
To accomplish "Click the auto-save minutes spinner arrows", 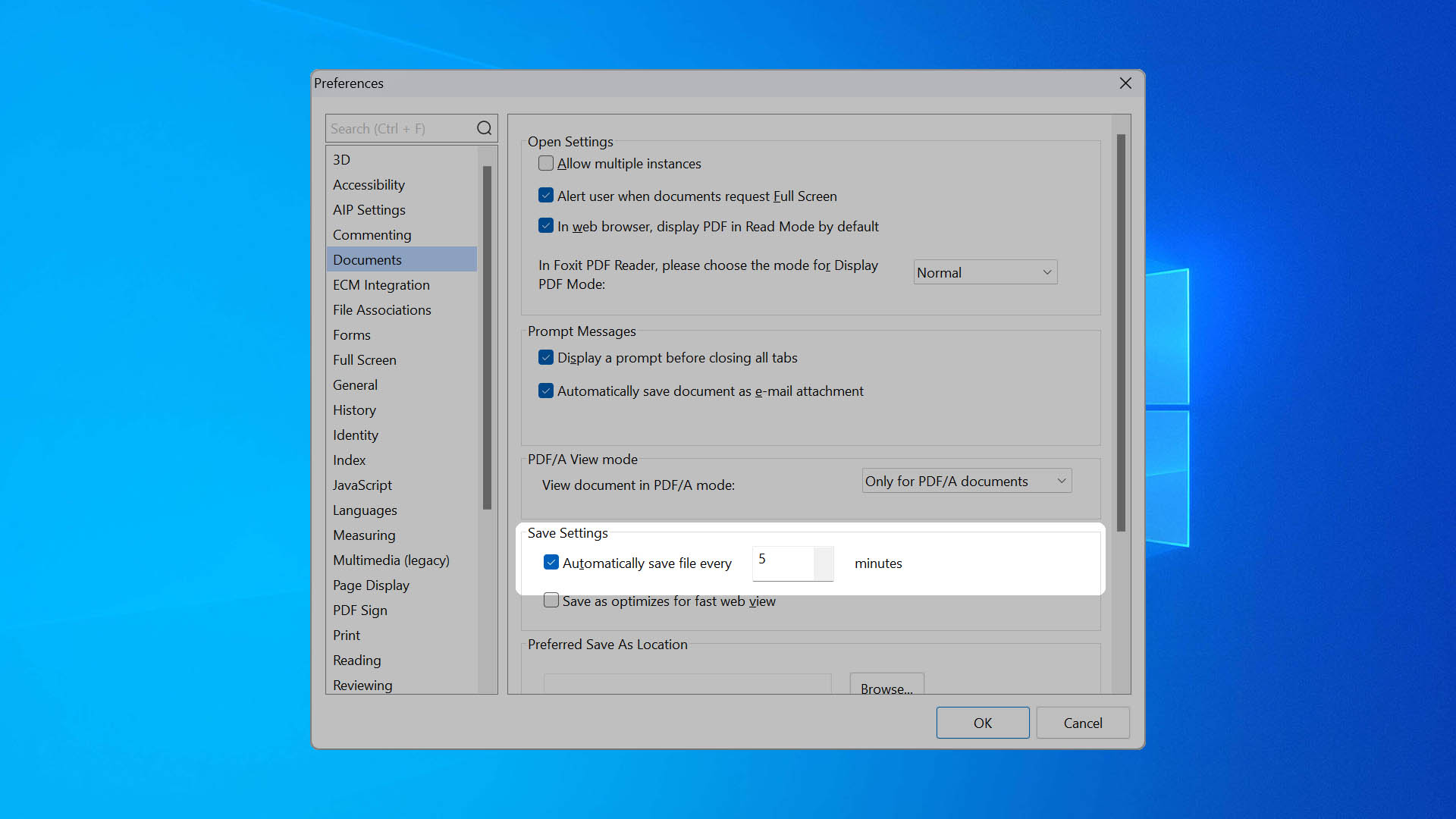I will pyautogui.click(x=824, y=563).
